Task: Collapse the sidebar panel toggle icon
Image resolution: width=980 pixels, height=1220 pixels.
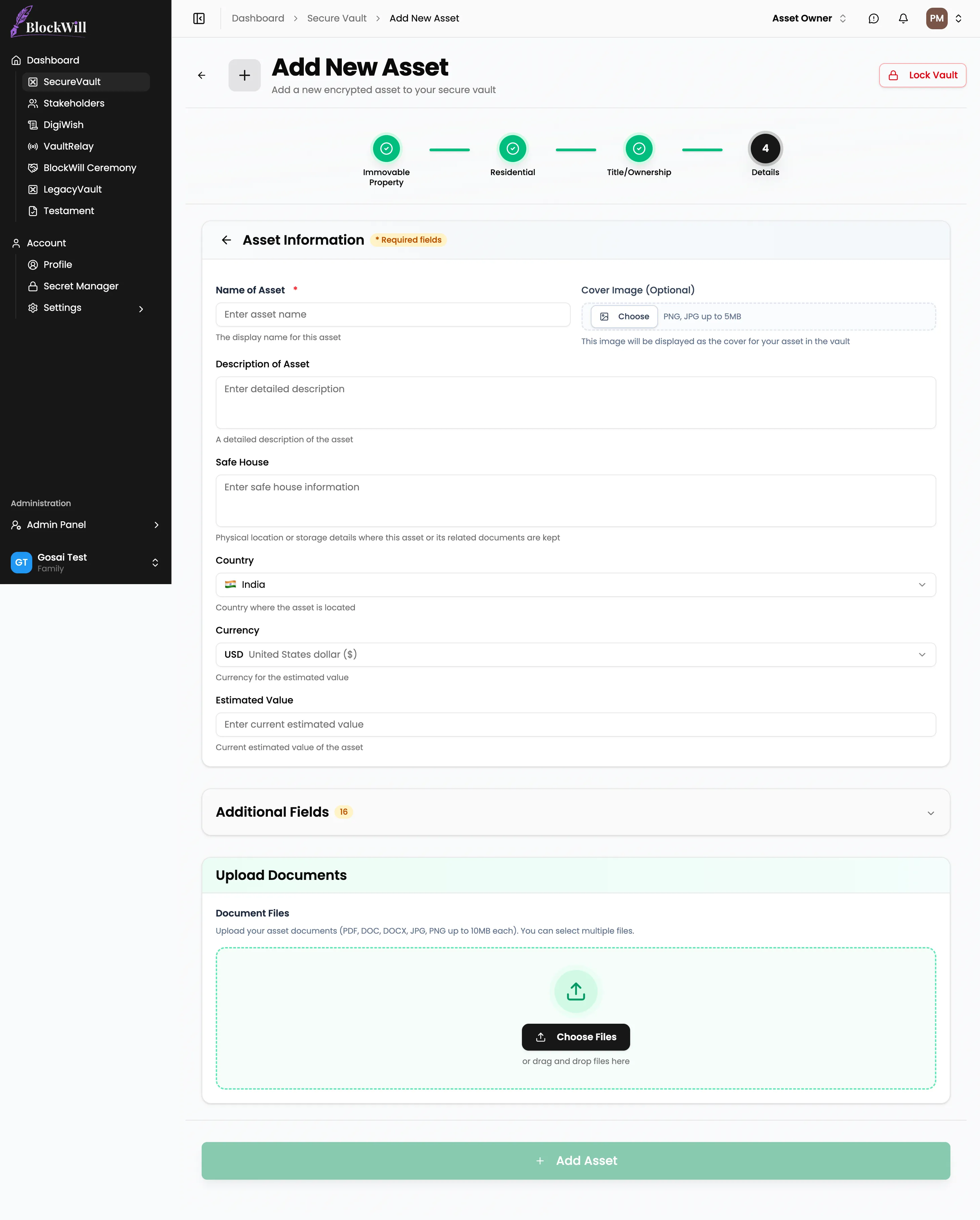Action: click(199, 19)
